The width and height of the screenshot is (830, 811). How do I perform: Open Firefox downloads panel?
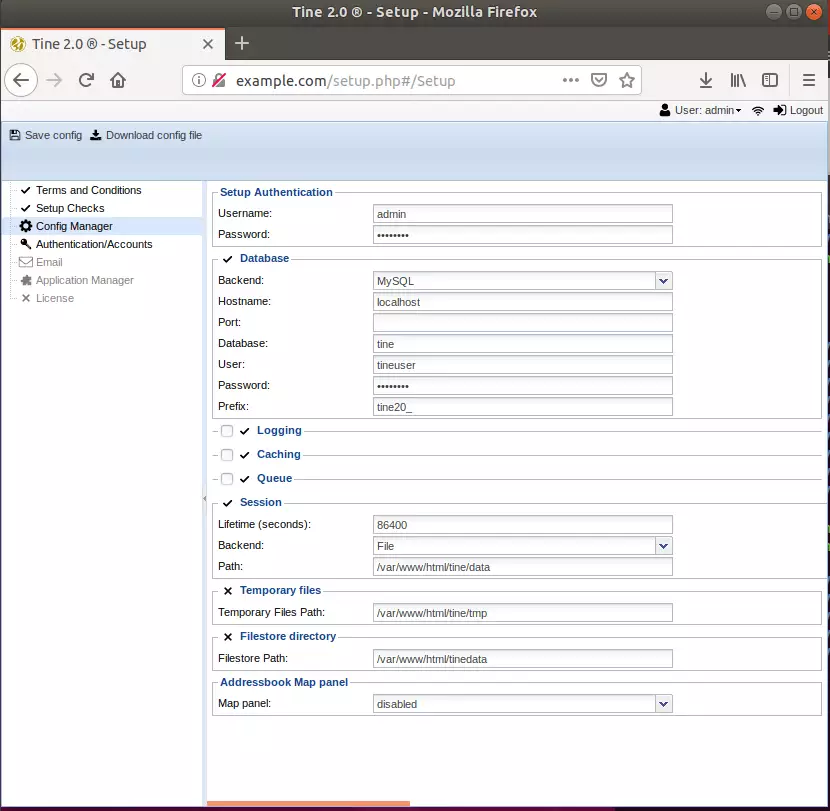pyautogui.click(x=706, y=80)
